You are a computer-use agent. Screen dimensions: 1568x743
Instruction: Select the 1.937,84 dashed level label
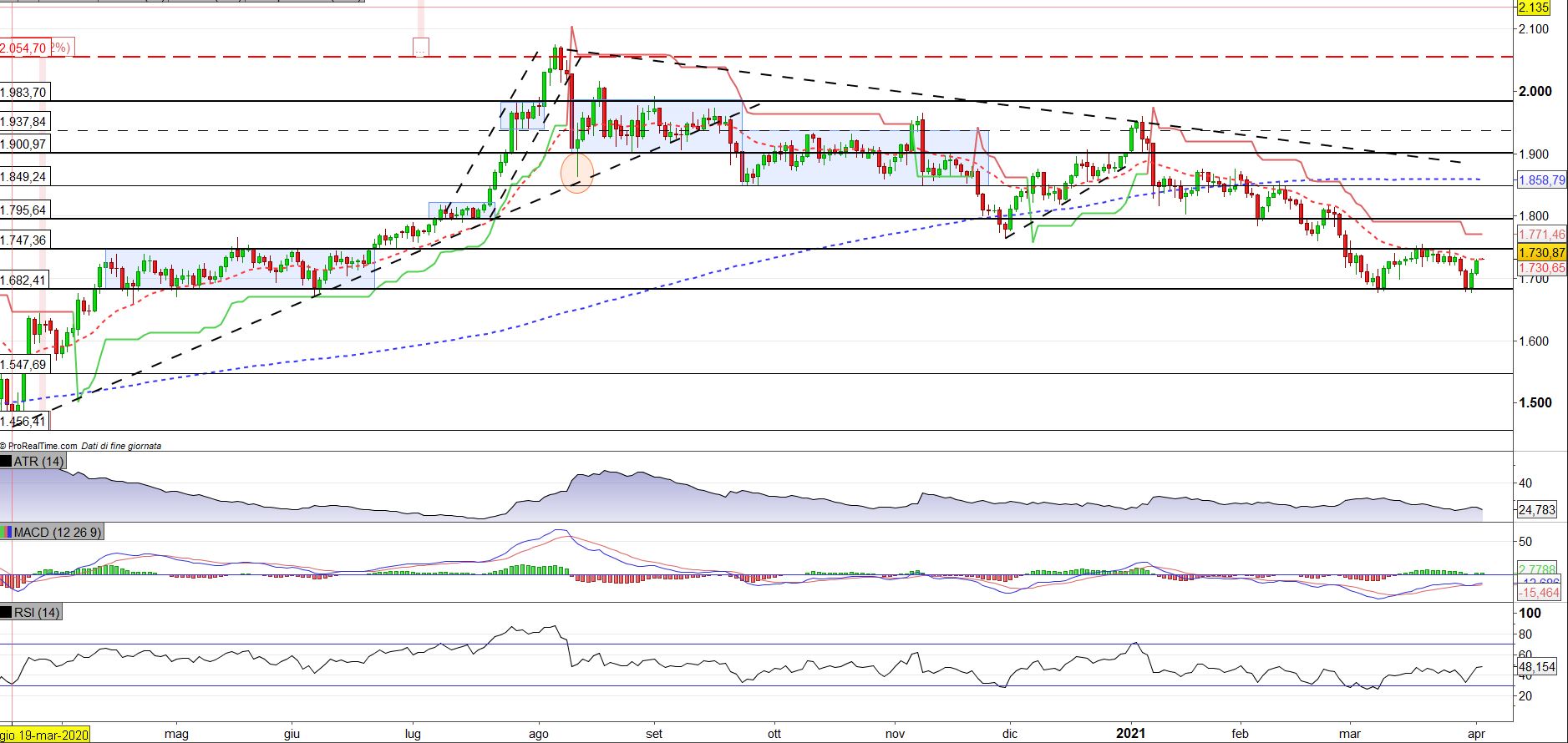coord(24,122)
